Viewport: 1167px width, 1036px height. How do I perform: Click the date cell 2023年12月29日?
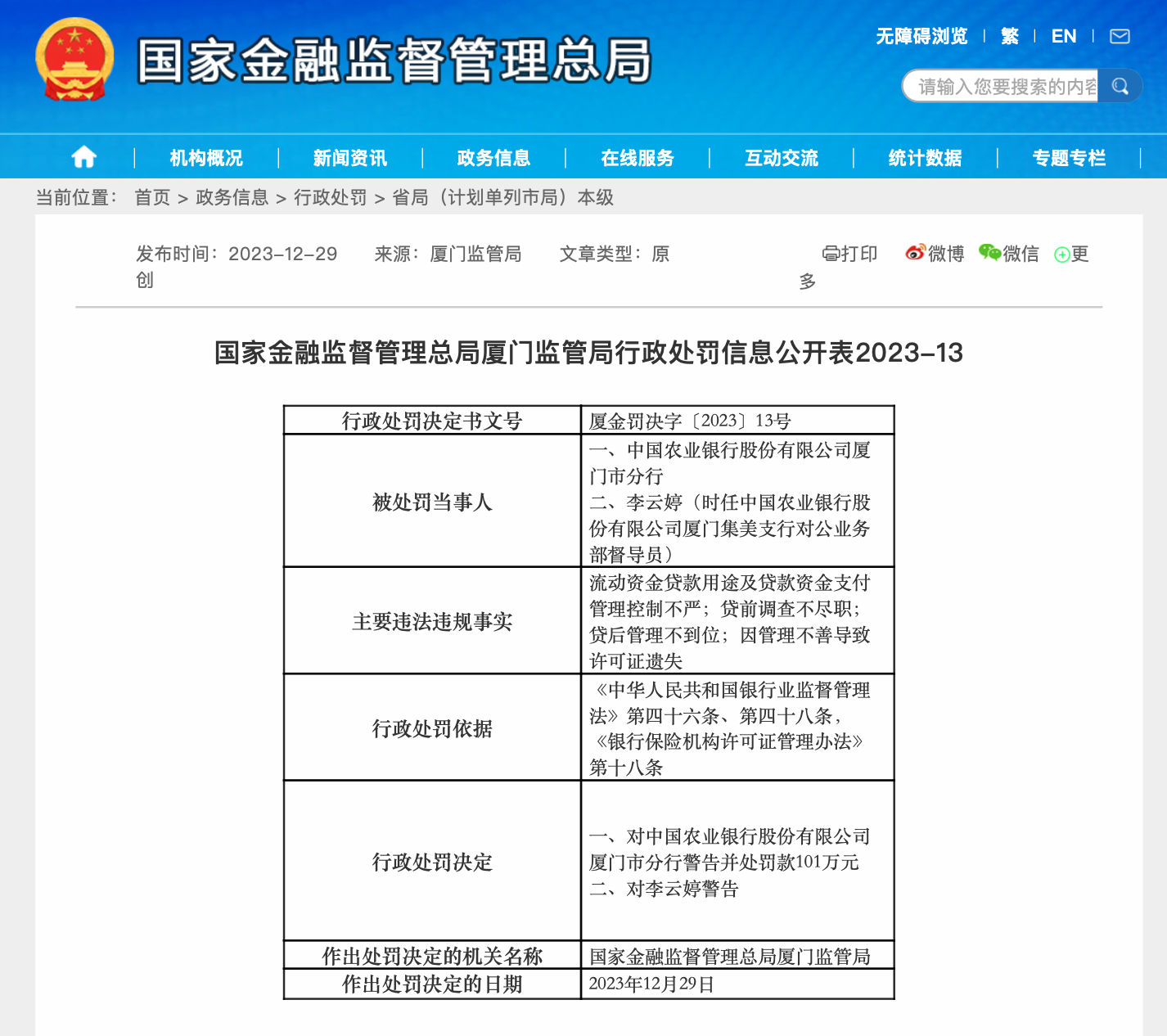737,984
